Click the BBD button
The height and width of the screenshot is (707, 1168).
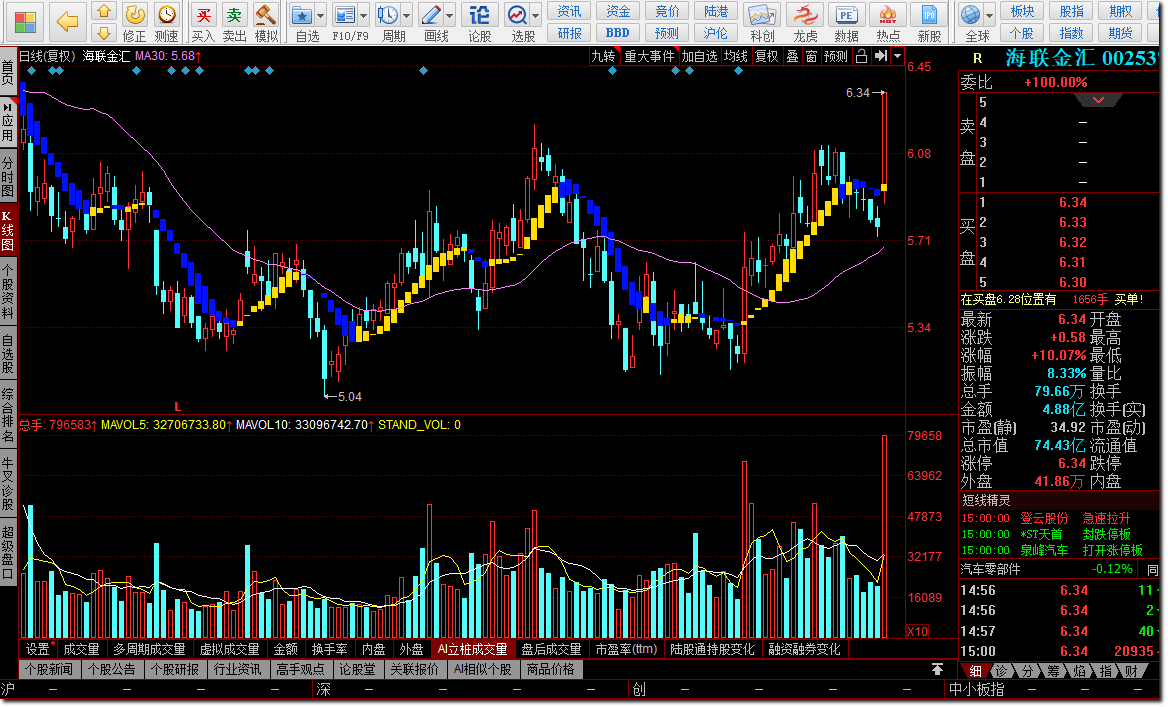pyautogui.click(x=618, y=33)
